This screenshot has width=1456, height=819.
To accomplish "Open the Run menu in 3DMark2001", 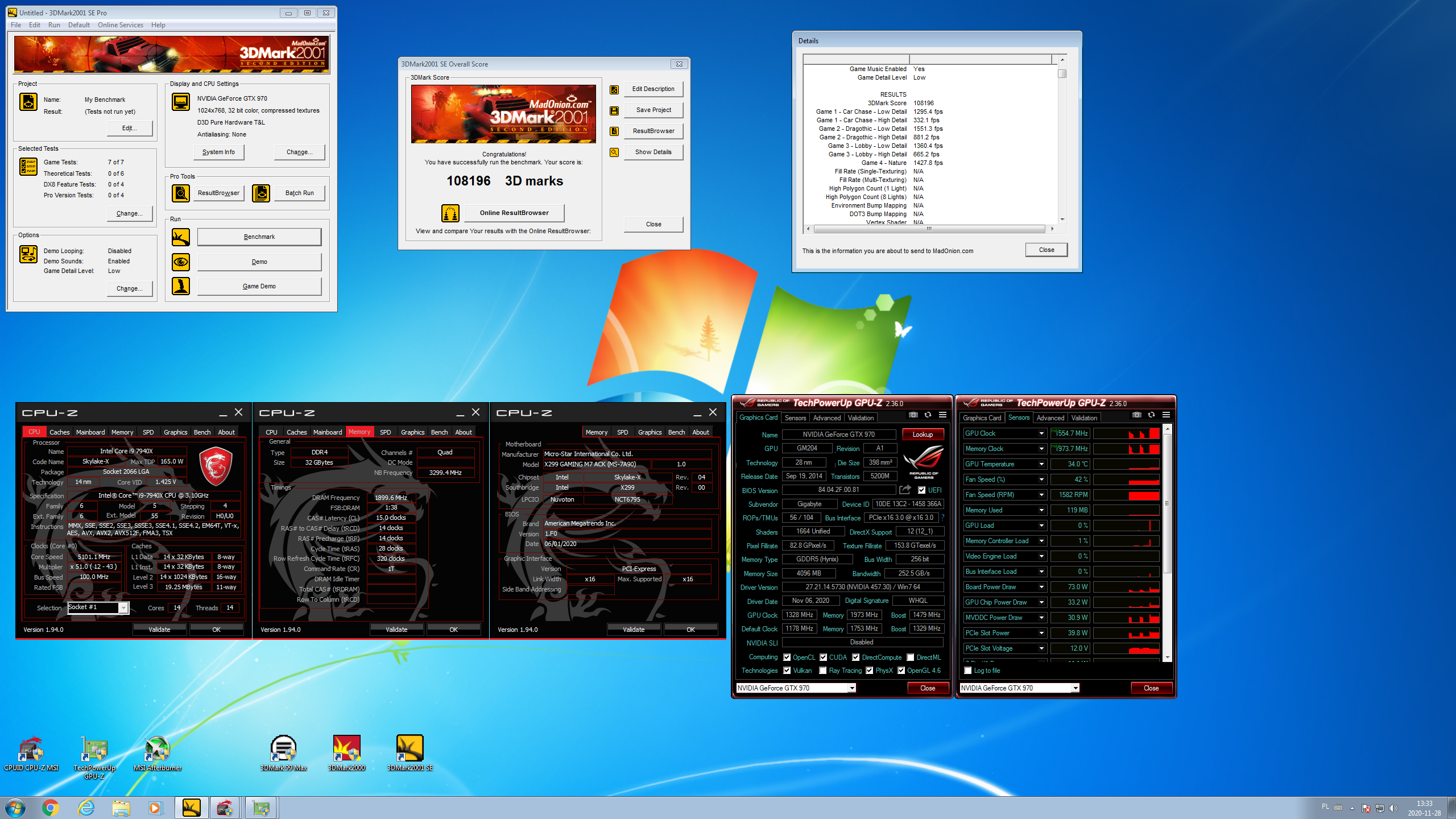I will click(x=54, y=25).
